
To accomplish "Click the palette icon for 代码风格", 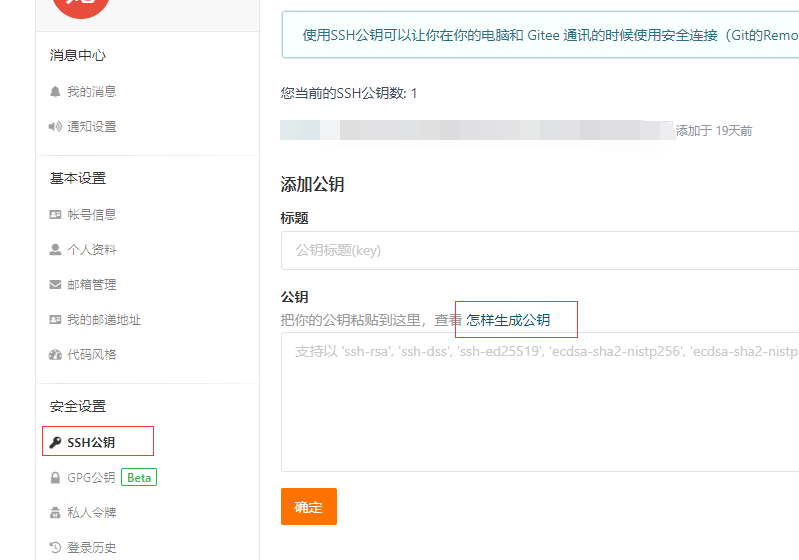I will coord(55,355).
